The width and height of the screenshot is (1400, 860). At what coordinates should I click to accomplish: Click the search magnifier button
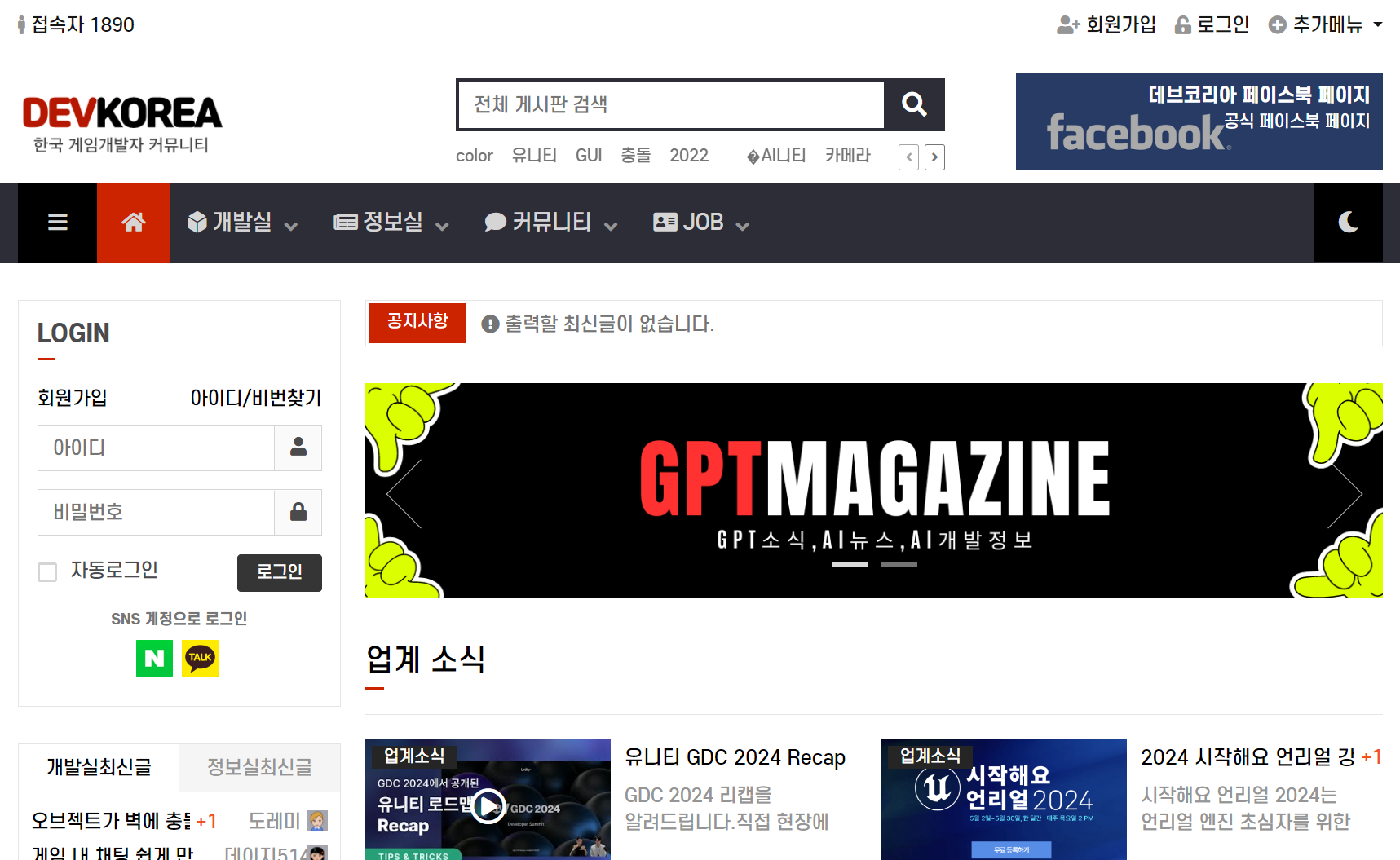click(x=914, y=104)
